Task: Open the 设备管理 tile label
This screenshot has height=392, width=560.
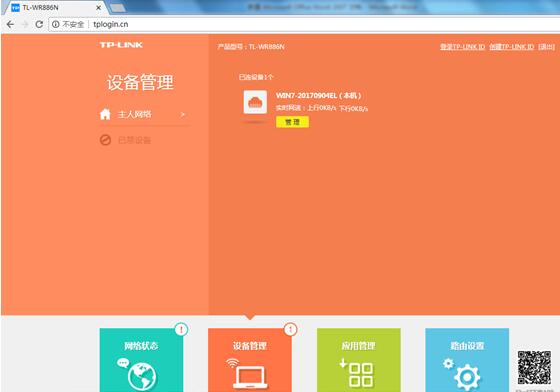Action: coord(250,346)
